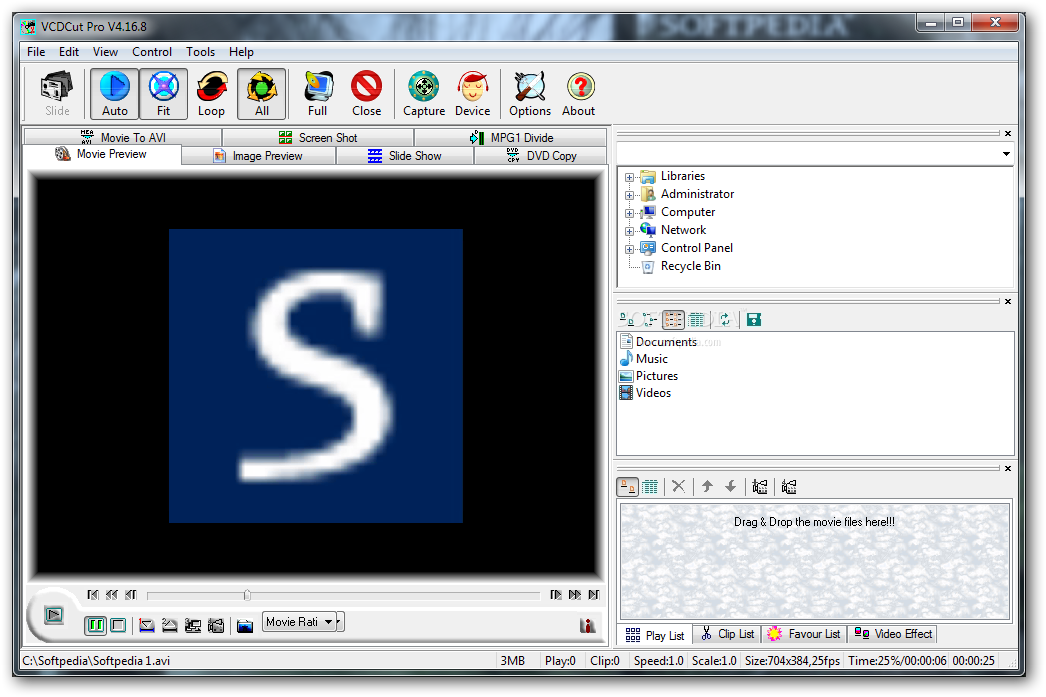Switch to the MPG1 Divide tab

[512, 137]
